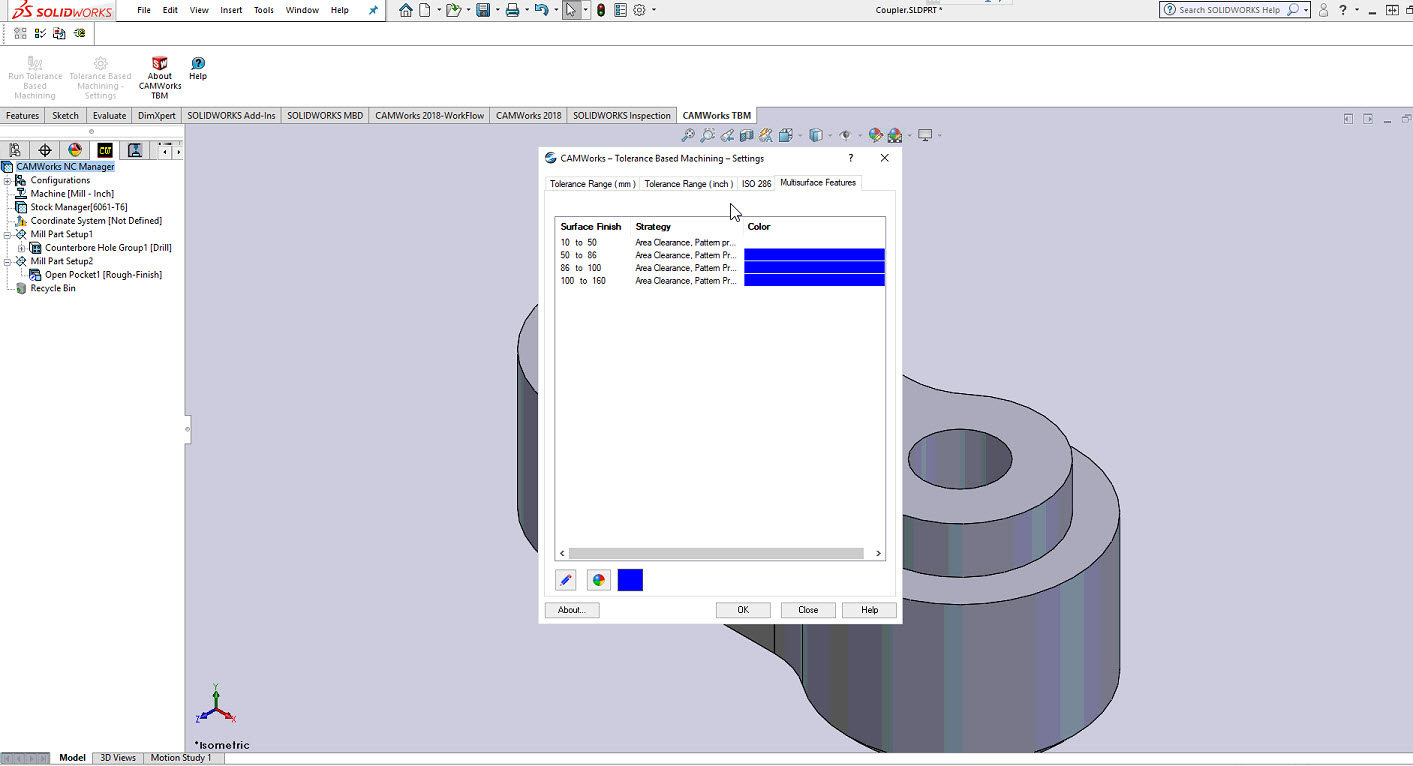Open the FeatureManager design tree tab
This screenshot has width=1413, height=766.
click(15, 150)
